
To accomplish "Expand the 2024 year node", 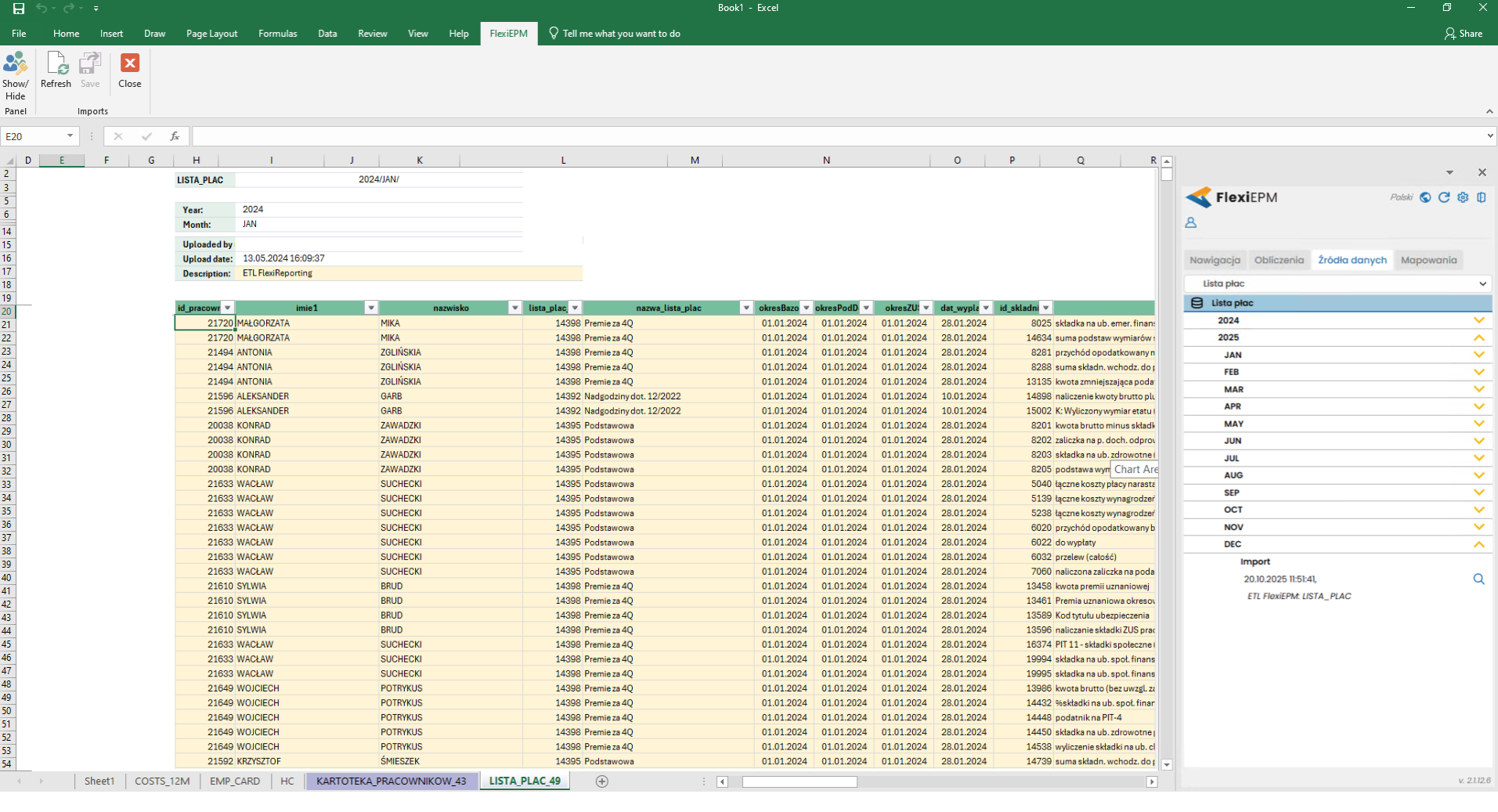I will click(x=1478, y=320).
